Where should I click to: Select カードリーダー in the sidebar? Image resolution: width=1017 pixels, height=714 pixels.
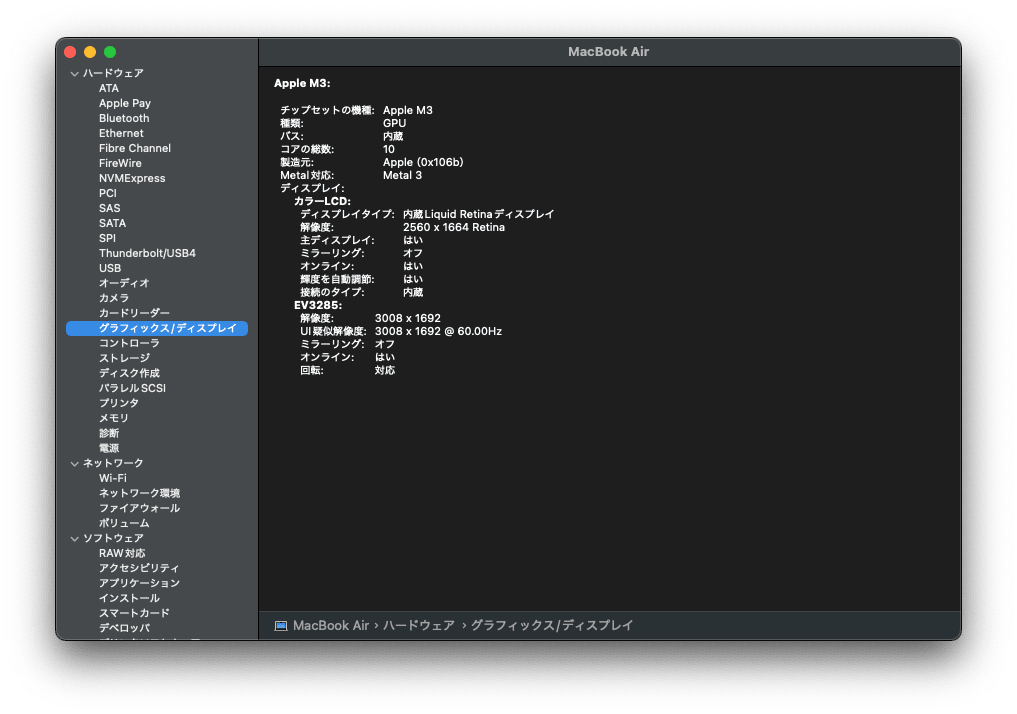tap(134, 313)
